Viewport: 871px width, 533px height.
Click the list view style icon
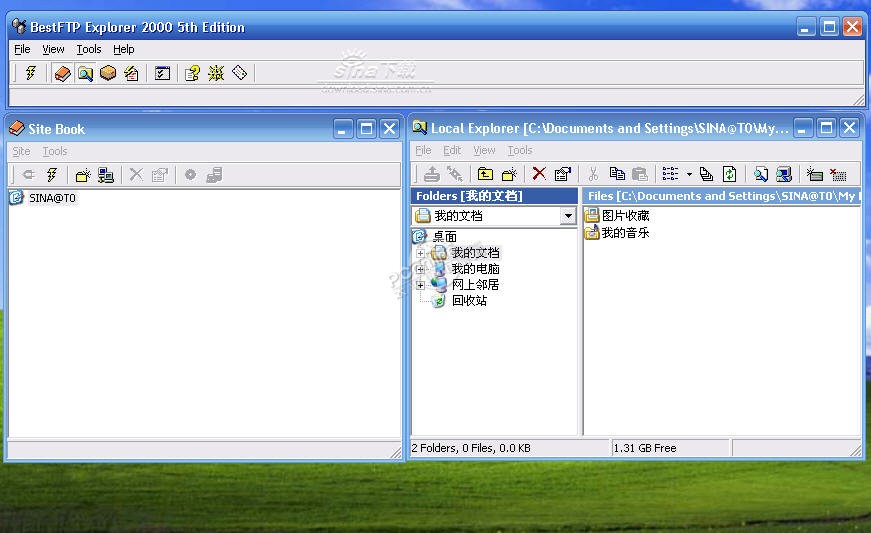click(670, 174)
